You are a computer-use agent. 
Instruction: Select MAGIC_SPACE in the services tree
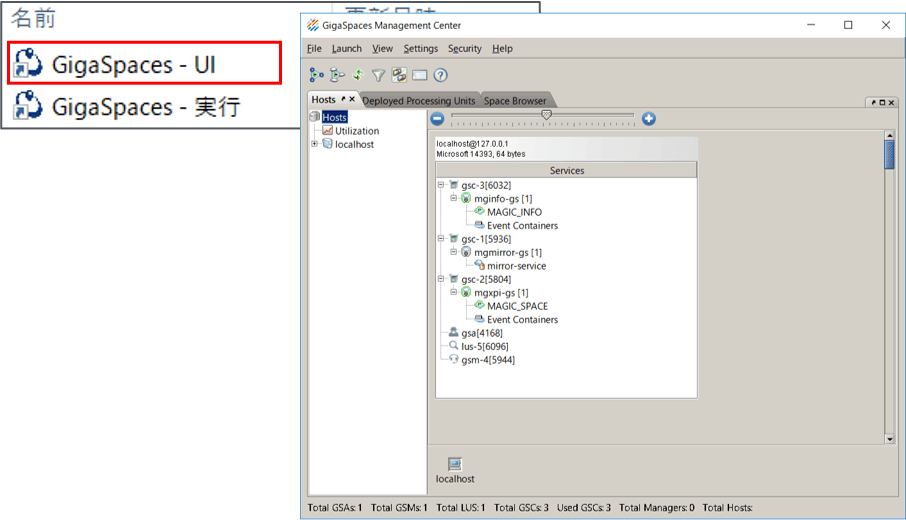[x=517, y=306]
